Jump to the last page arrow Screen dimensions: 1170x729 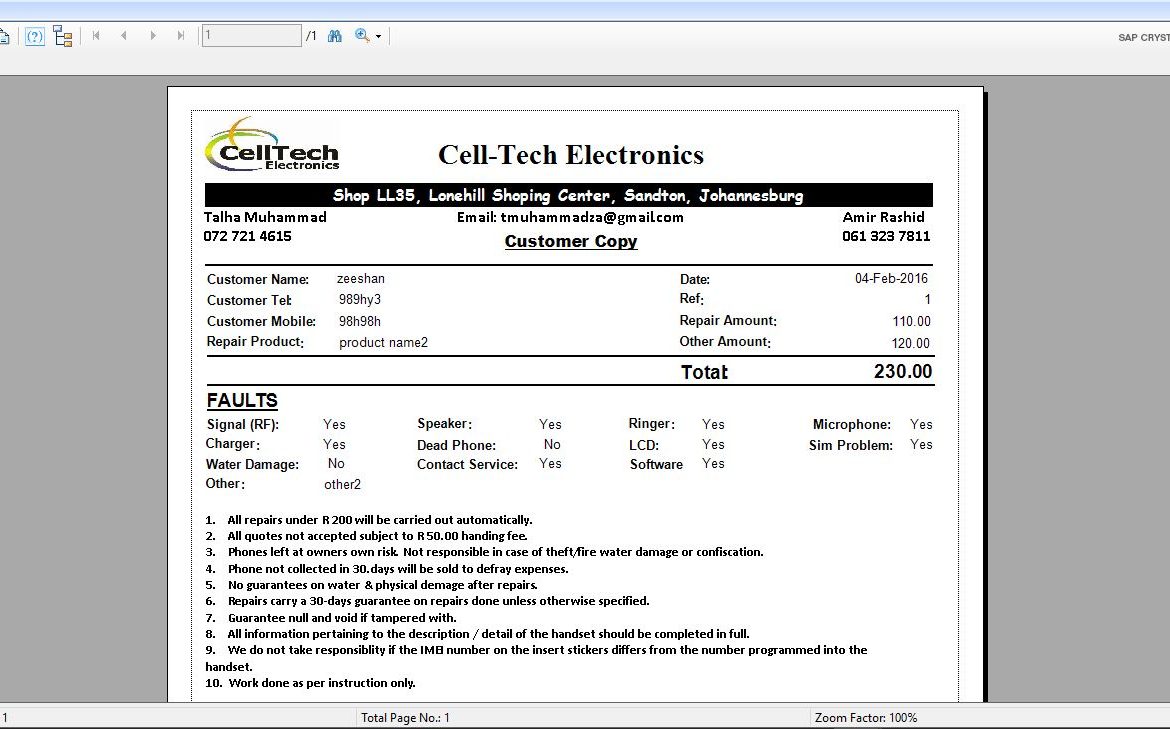[181, 36]
